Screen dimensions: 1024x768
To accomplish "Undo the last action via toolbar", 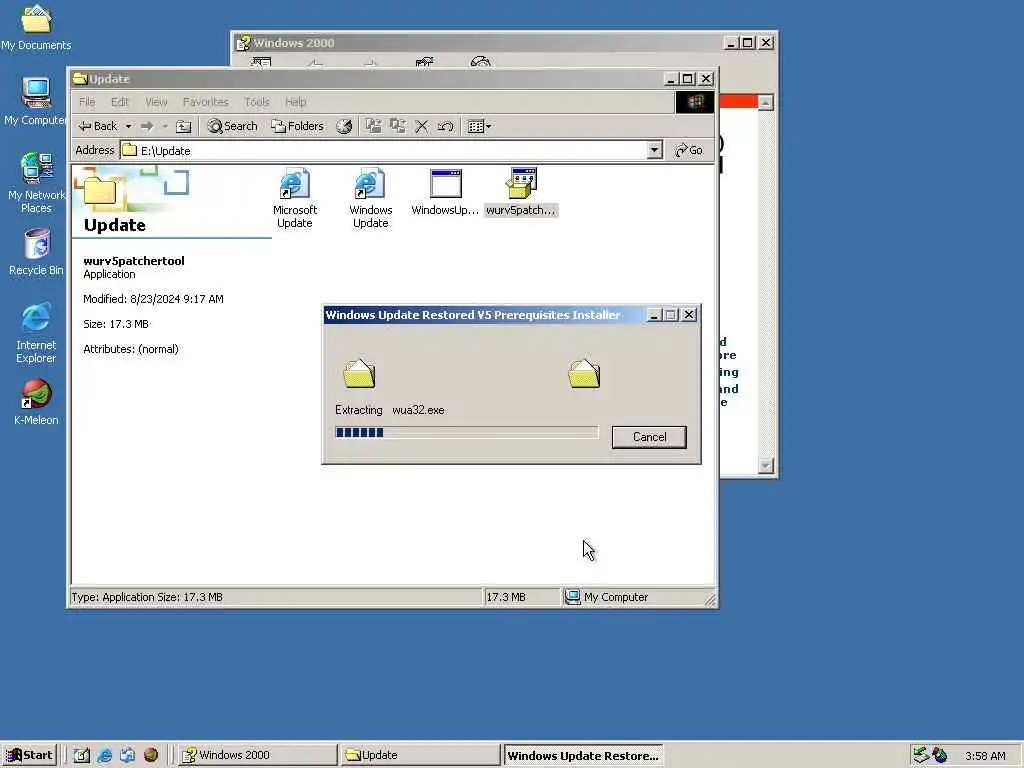I will point(445,126).
